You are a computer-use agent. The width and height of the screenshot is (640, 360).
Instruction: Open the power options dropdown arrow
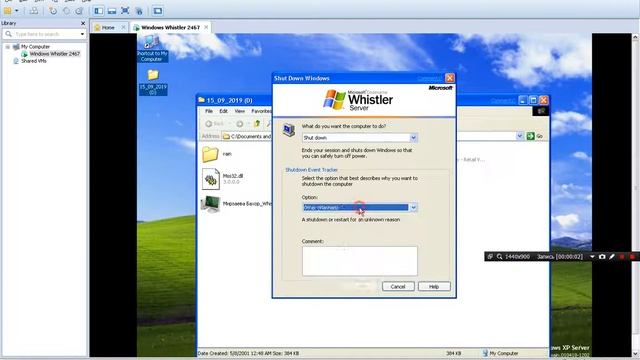coord(17,11)
